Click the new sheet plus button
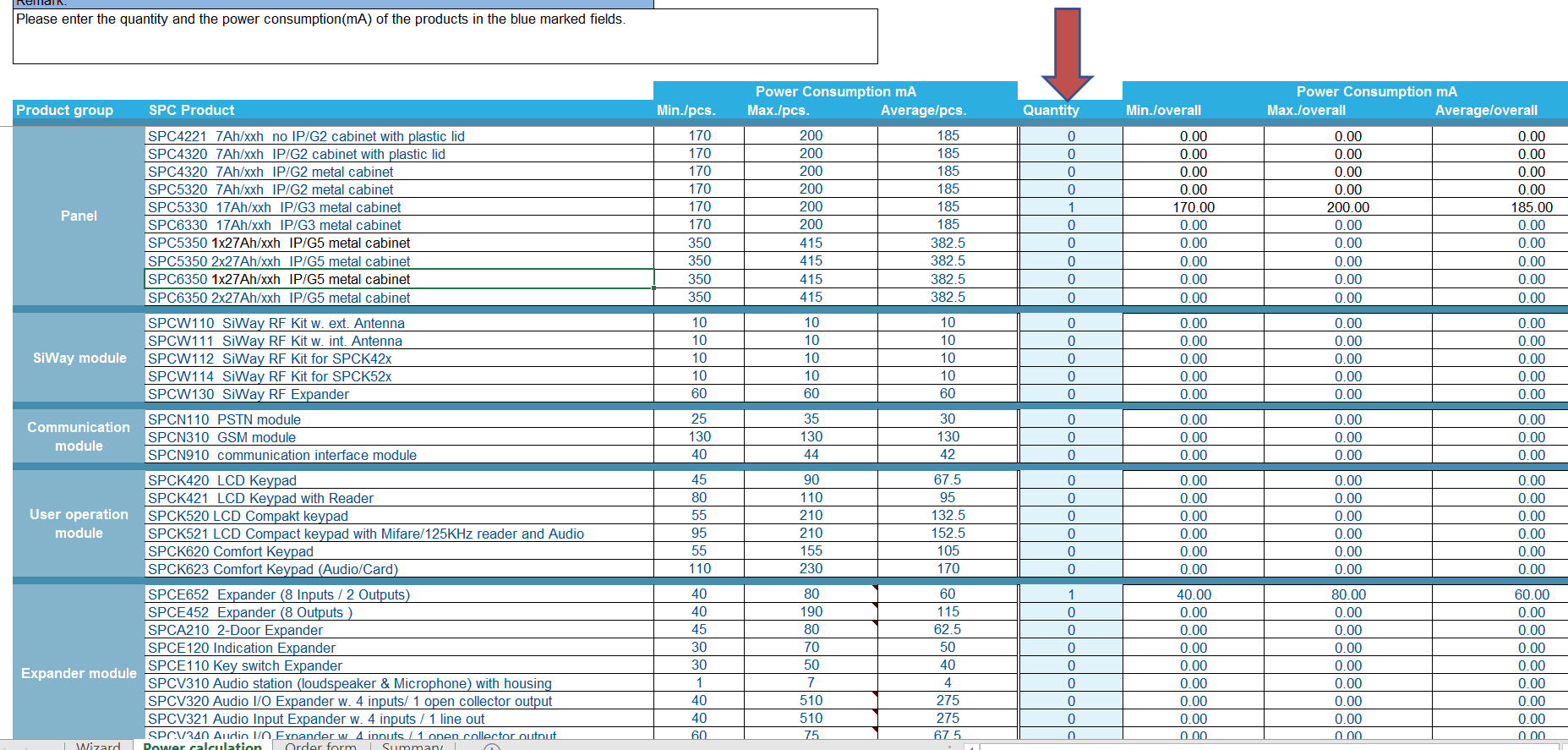Screen dimensions: 1568x750 coord(492,747)
